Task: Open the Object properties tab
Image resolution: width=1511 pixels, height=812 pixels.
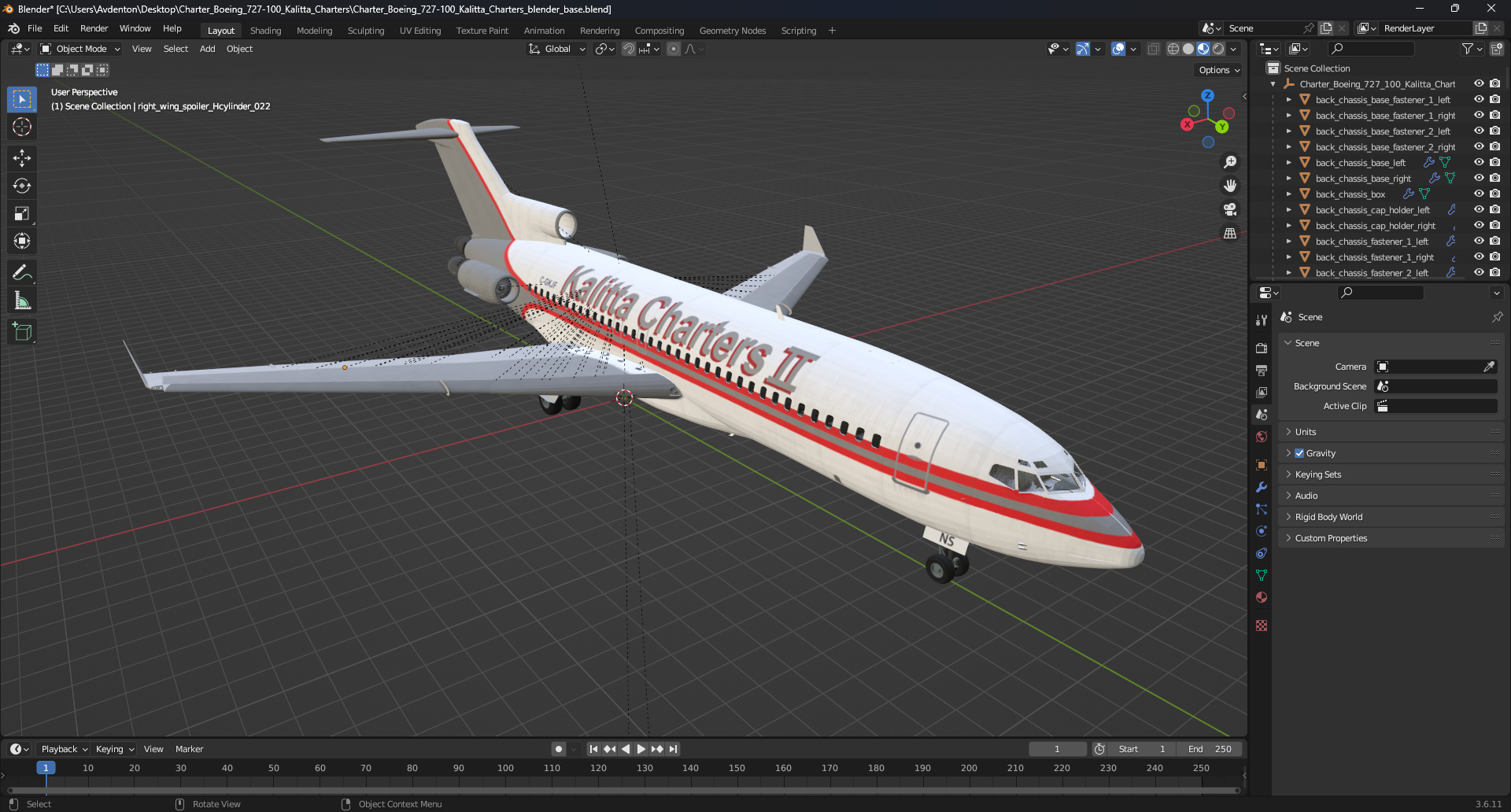Action: (1262, 465)
